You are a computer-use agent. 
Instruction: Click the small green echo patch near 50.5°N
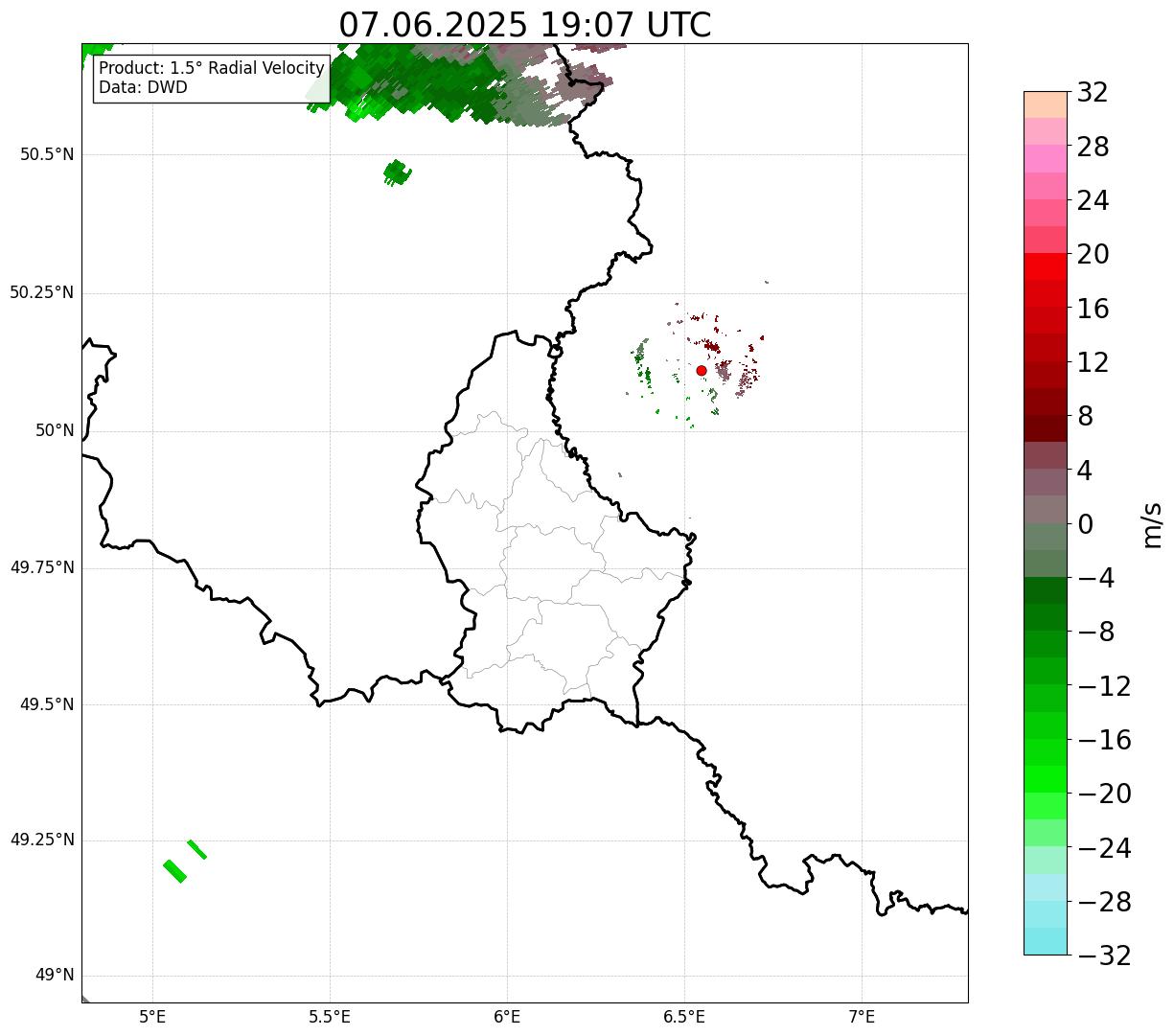point(397,173)
